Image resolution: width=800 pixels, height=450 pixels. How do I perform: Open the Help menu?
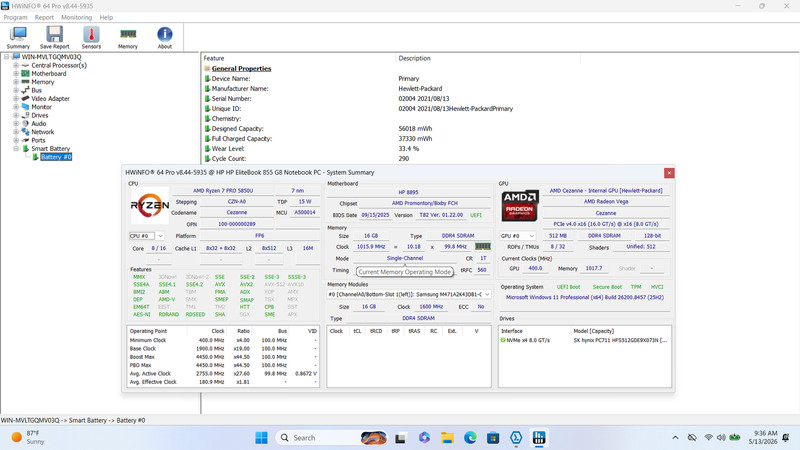tap(106, 17)
